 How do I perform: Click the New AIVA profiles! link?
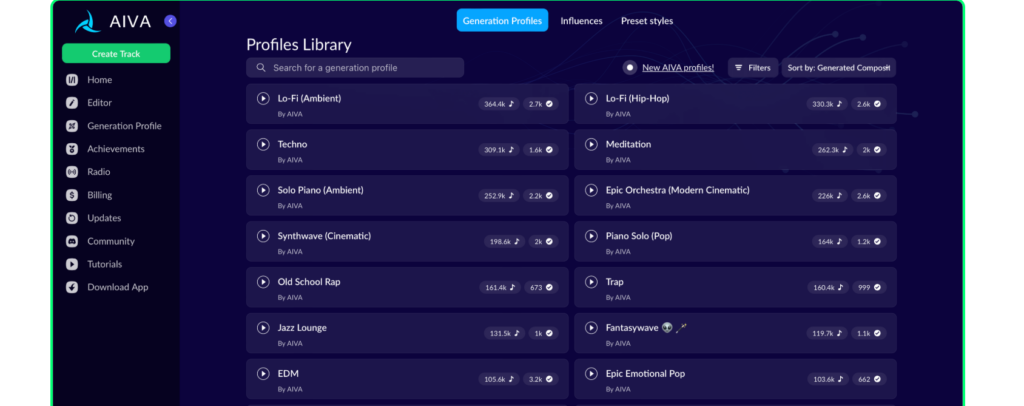pos(678,68)
